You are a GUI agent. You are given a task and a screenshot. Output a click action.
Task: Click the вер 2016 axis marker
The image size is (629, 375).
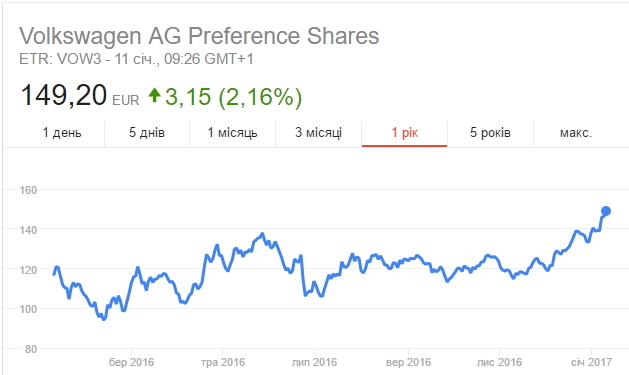tap(408, 362)
